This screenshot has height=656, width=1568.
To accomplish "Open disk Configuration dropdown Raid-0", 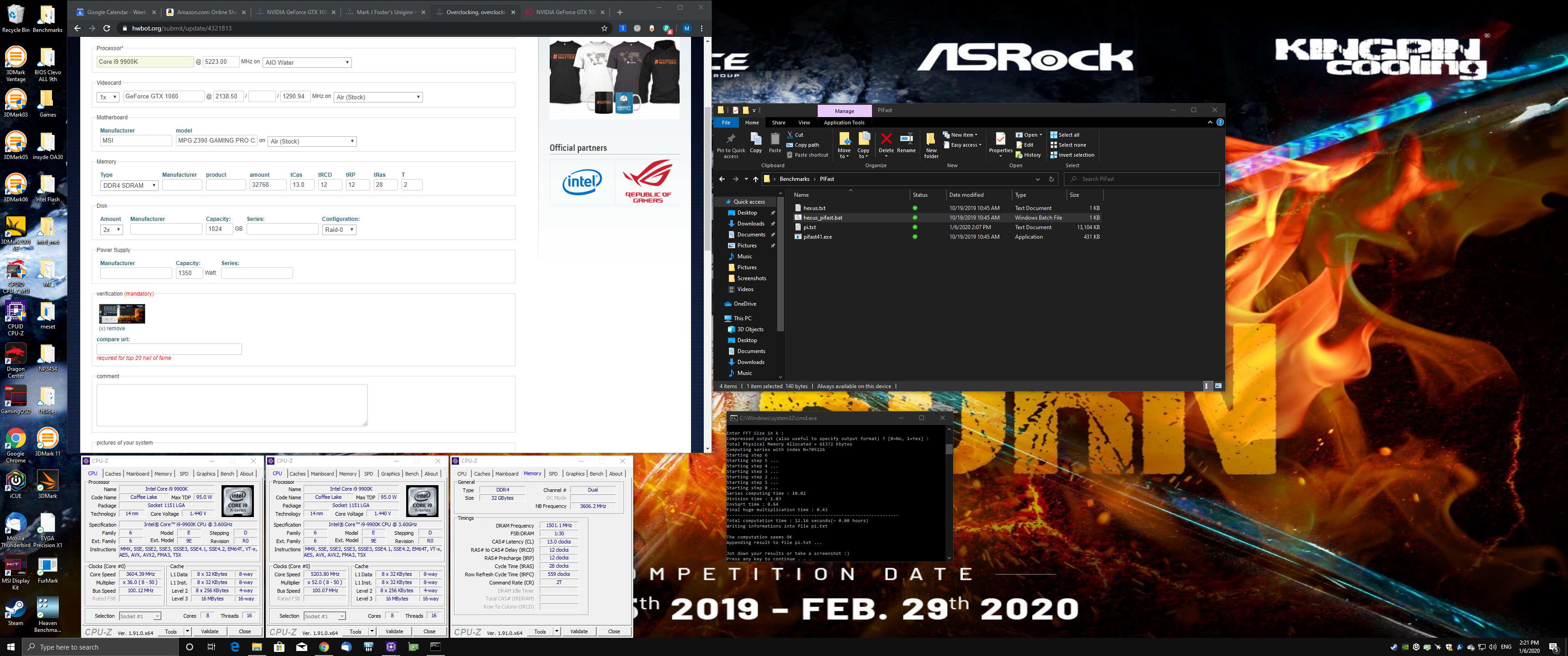I will pyautogui.click(x=340, y=230).
